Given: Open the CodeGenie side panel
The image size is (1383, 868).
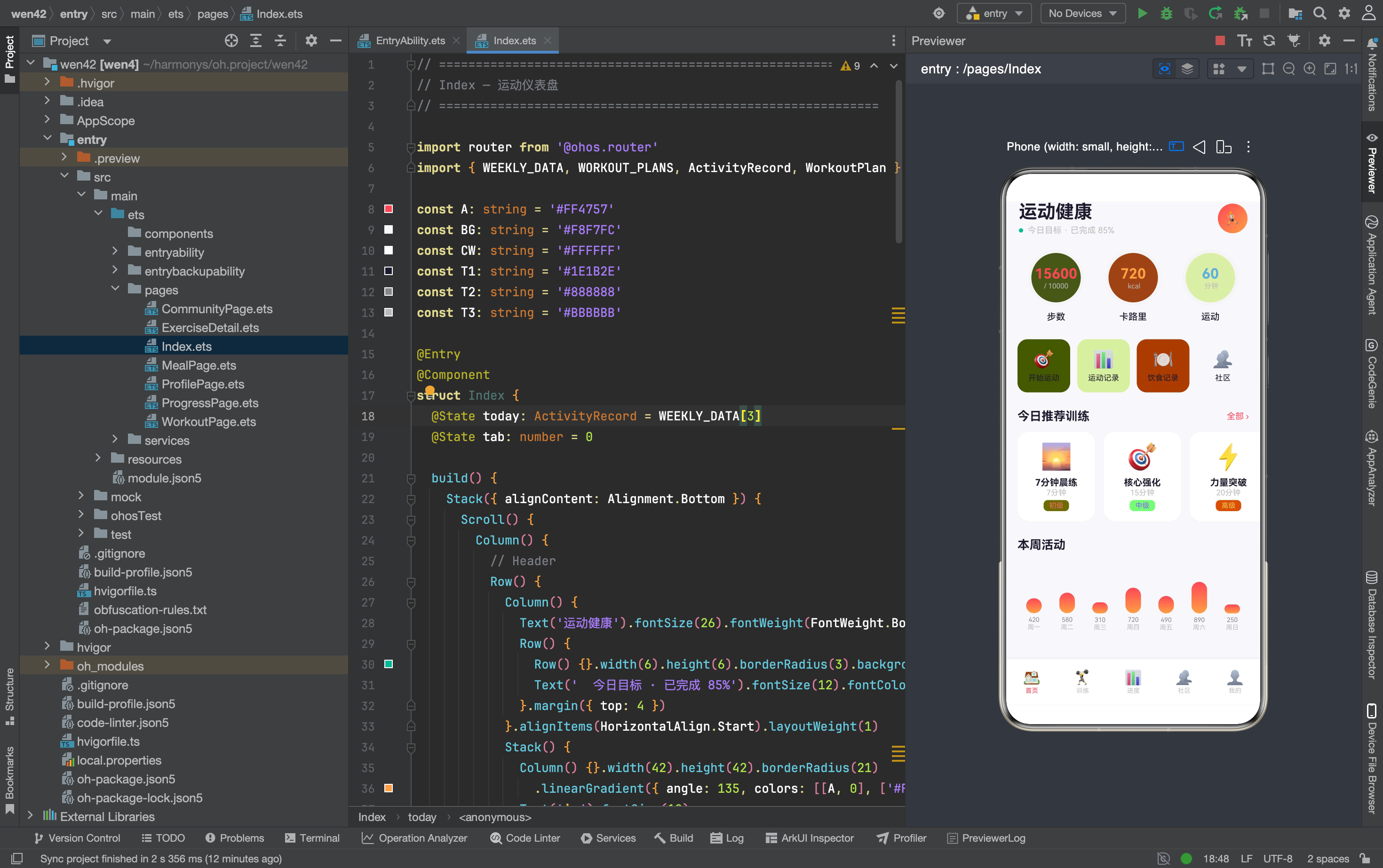Looking at the screenshot, I should point(1372,373).
